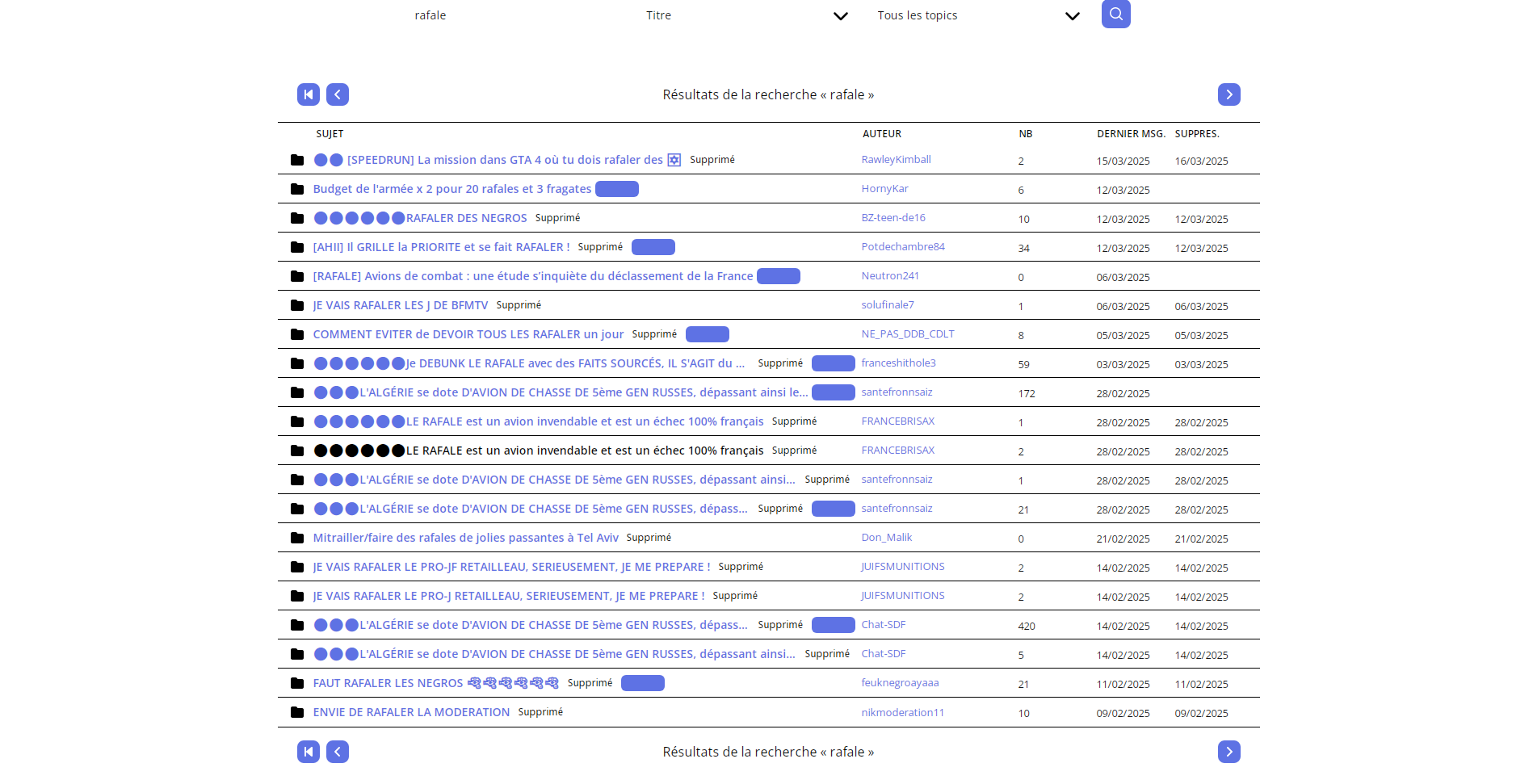The image size is (1533, 784).
Task: Click the reply count 172
Action: point(1027,394)
